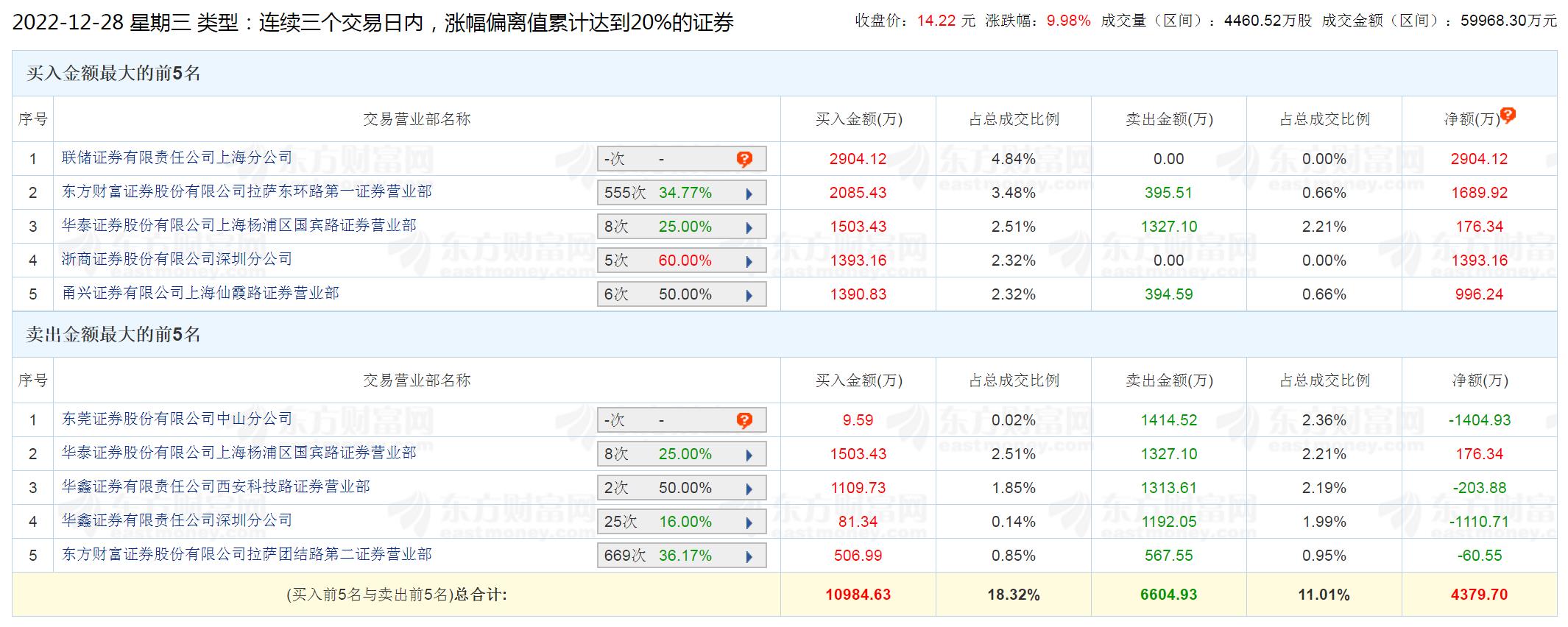This screenshot has height=627, width=1568.
Task: Expand arrow for 浙商证券深圳分公司 5次 stats
Action: [749, 261]
